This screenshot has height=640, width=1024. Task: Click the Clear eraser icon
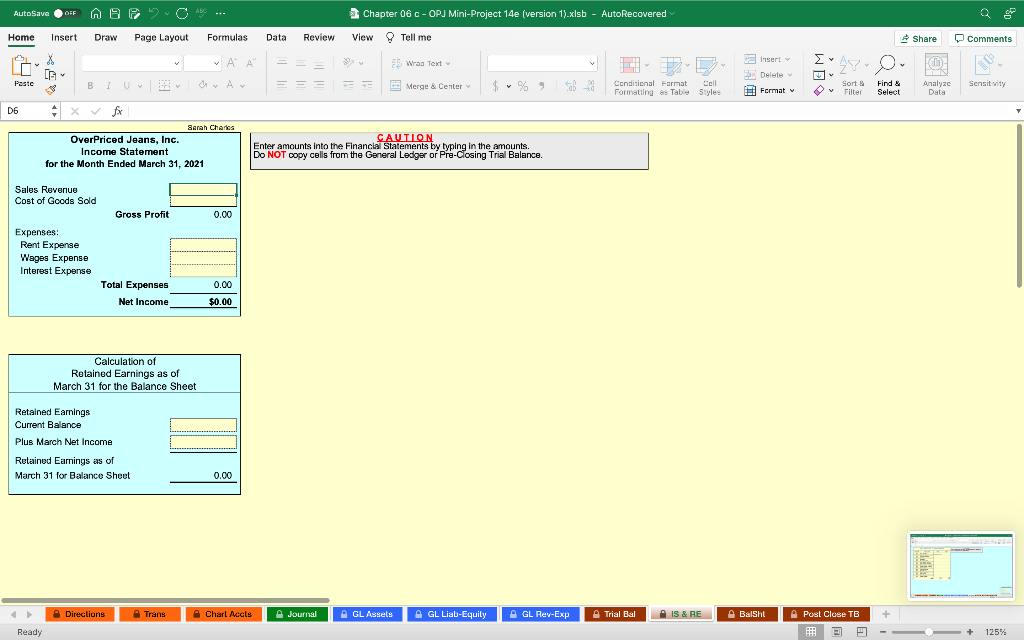(x=819, y=90)
